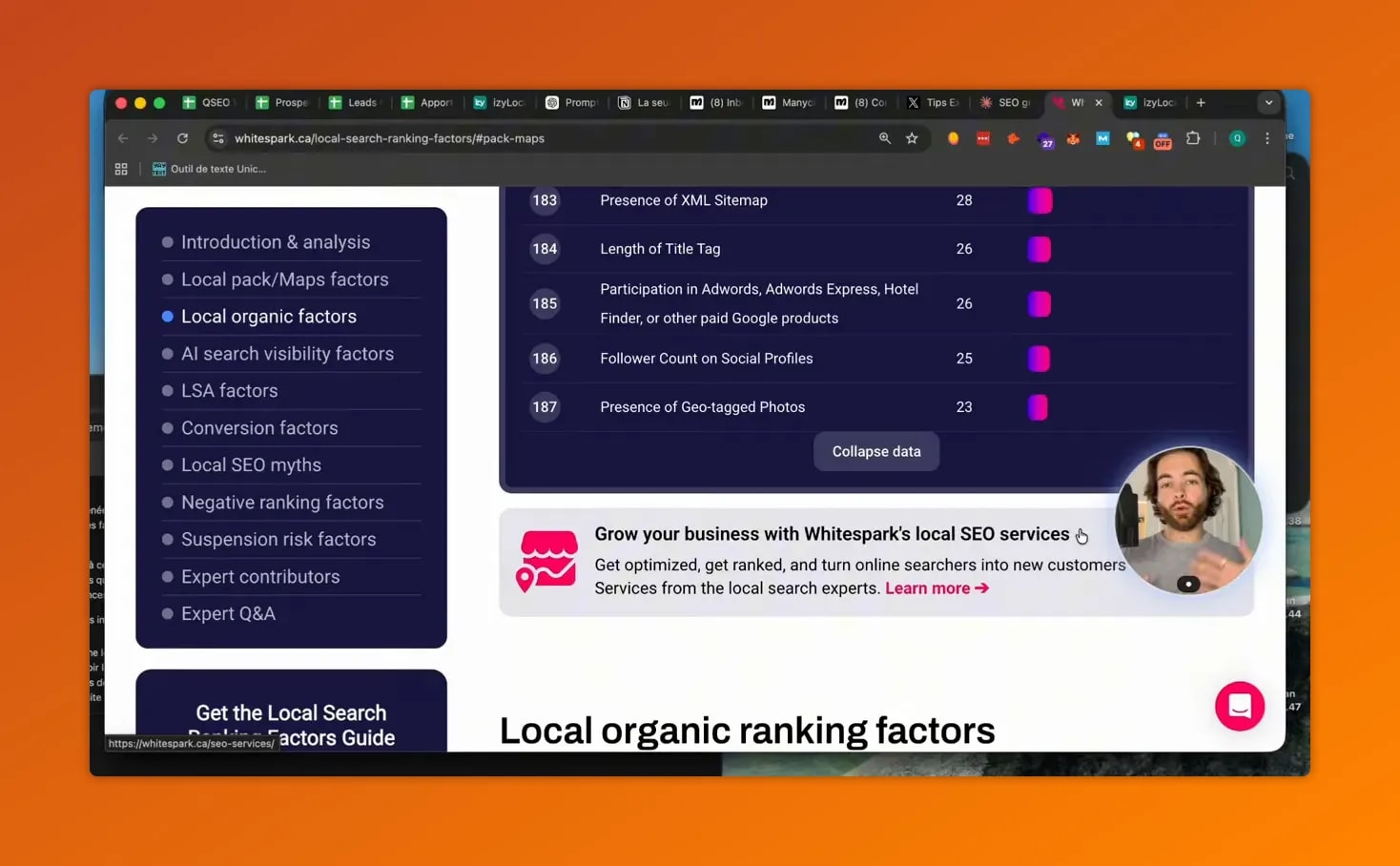Screen dimensions: 1400x866
Task: Click the magenta bar for XML Sitemap row
Action: [1040, 200]
